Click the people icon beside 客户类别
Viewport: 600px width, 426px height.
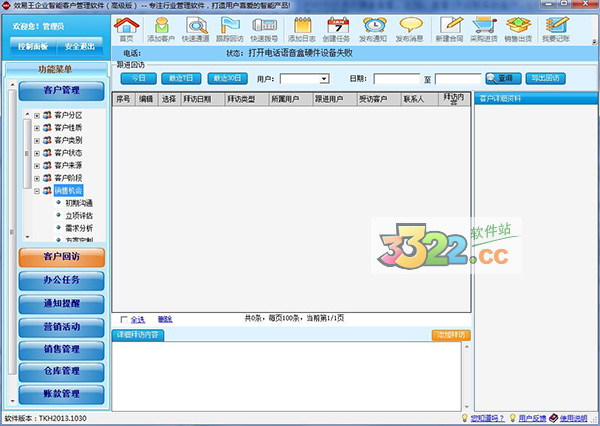(47, 140)
